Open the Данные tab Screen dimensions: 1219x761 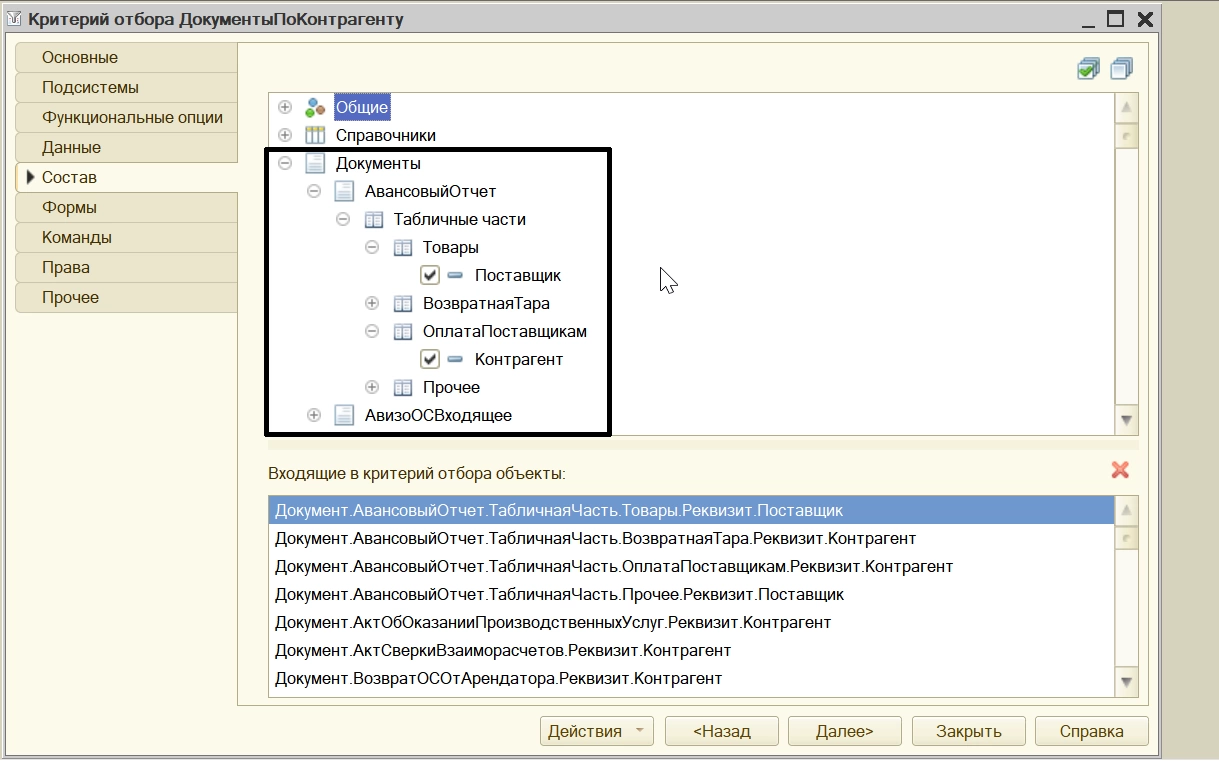[127, 148]
